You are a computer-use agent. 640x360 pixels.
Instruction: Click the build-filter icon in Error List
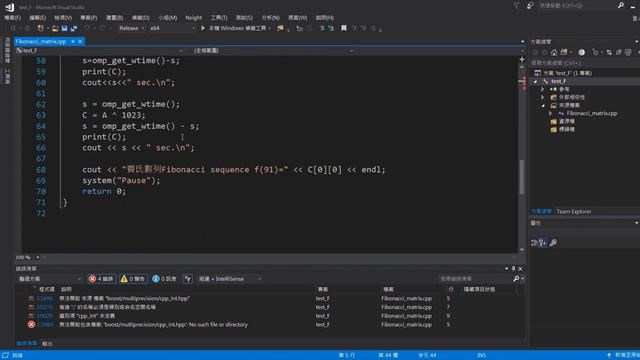(187, 279)
